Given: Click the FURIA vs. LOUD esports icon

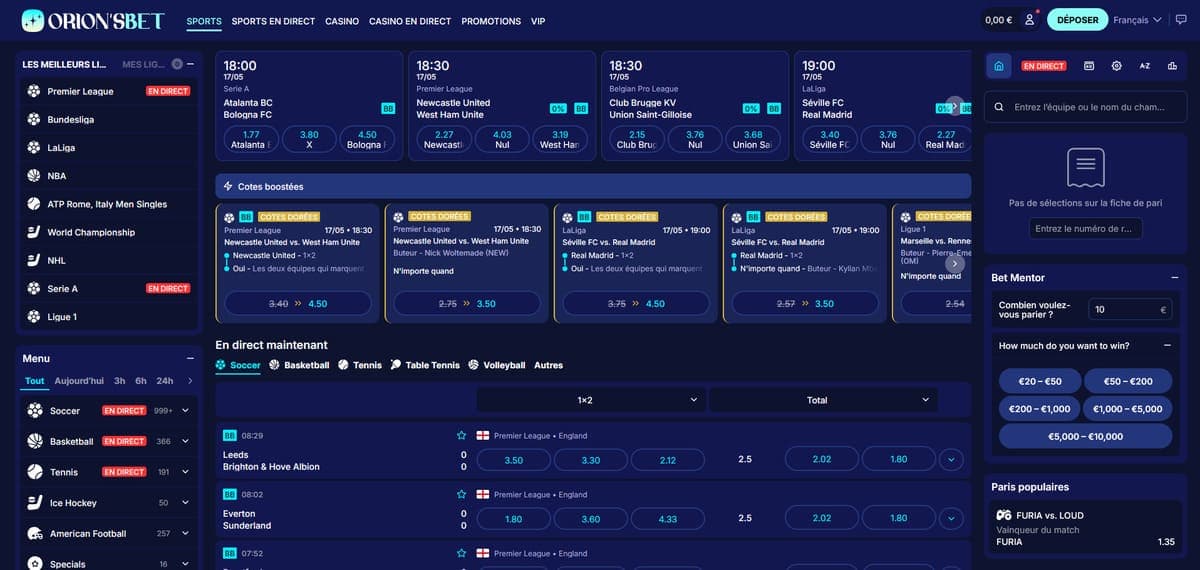Looking at the screenshot, I should (x=1004, y=515).
